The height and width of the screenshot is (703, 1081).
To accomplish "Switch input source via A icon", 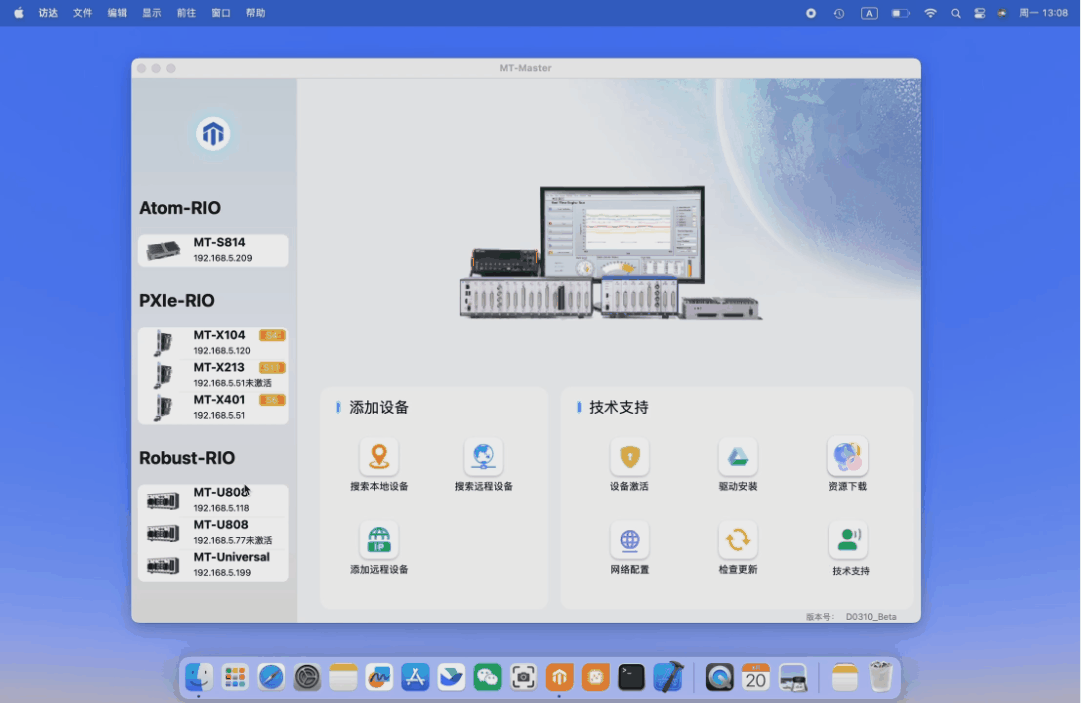I will tap(869, 13).
